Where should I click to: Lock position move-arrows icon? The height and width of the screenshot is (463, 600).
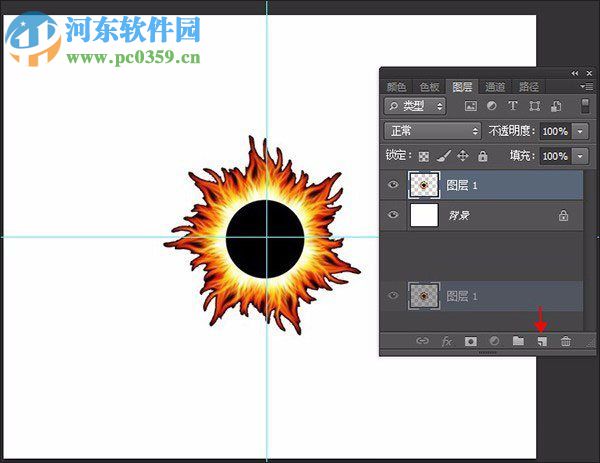tap(463, 156)
